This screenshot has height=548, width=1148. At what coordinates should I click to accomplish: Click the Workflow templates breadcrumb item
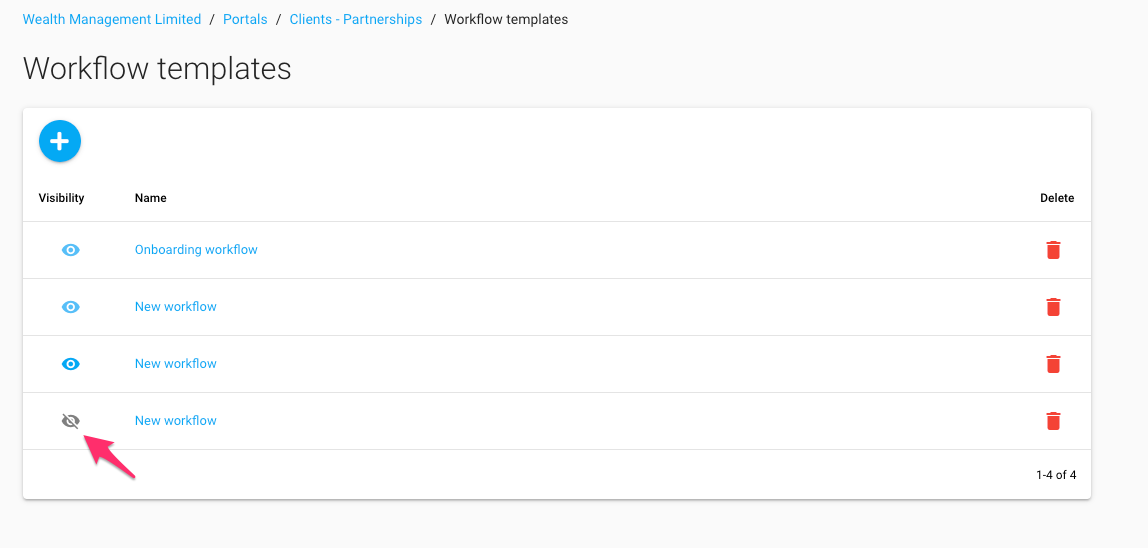(x=506, y=20)
